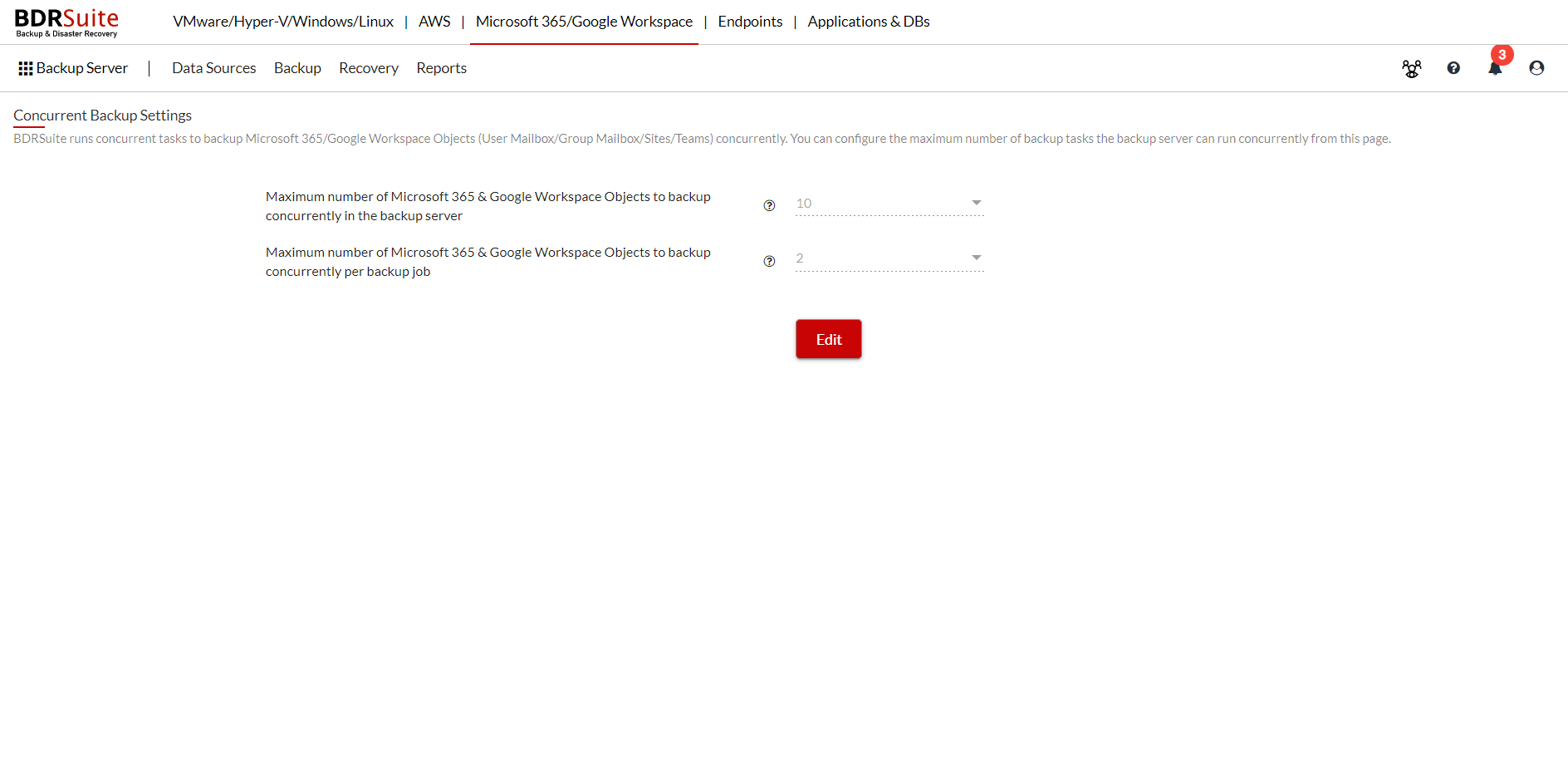Click the BDRSuite concurrent tasks description text
The height and width of the screenshot is (767, 1568).
click(x=702, y=139)
